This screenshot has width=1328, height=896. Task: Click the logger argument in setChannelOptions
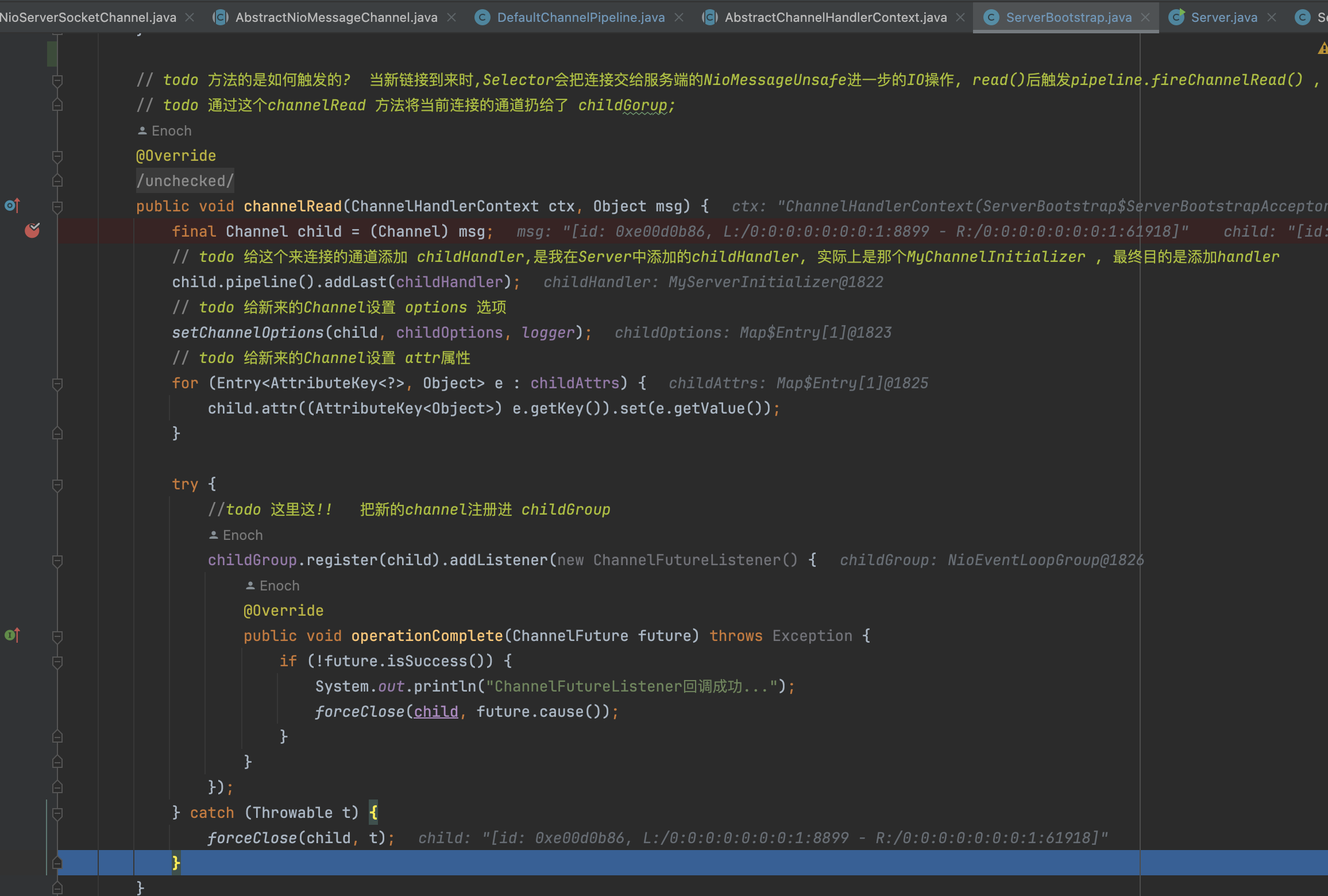[549, 333]
